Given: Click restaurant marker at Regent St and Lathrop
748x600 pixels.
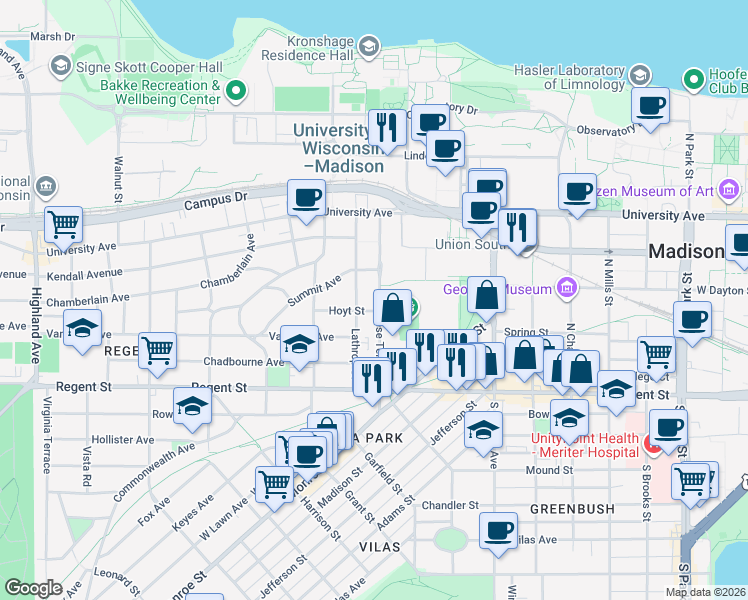Looking at the screenshot, I should click(372, 377).
